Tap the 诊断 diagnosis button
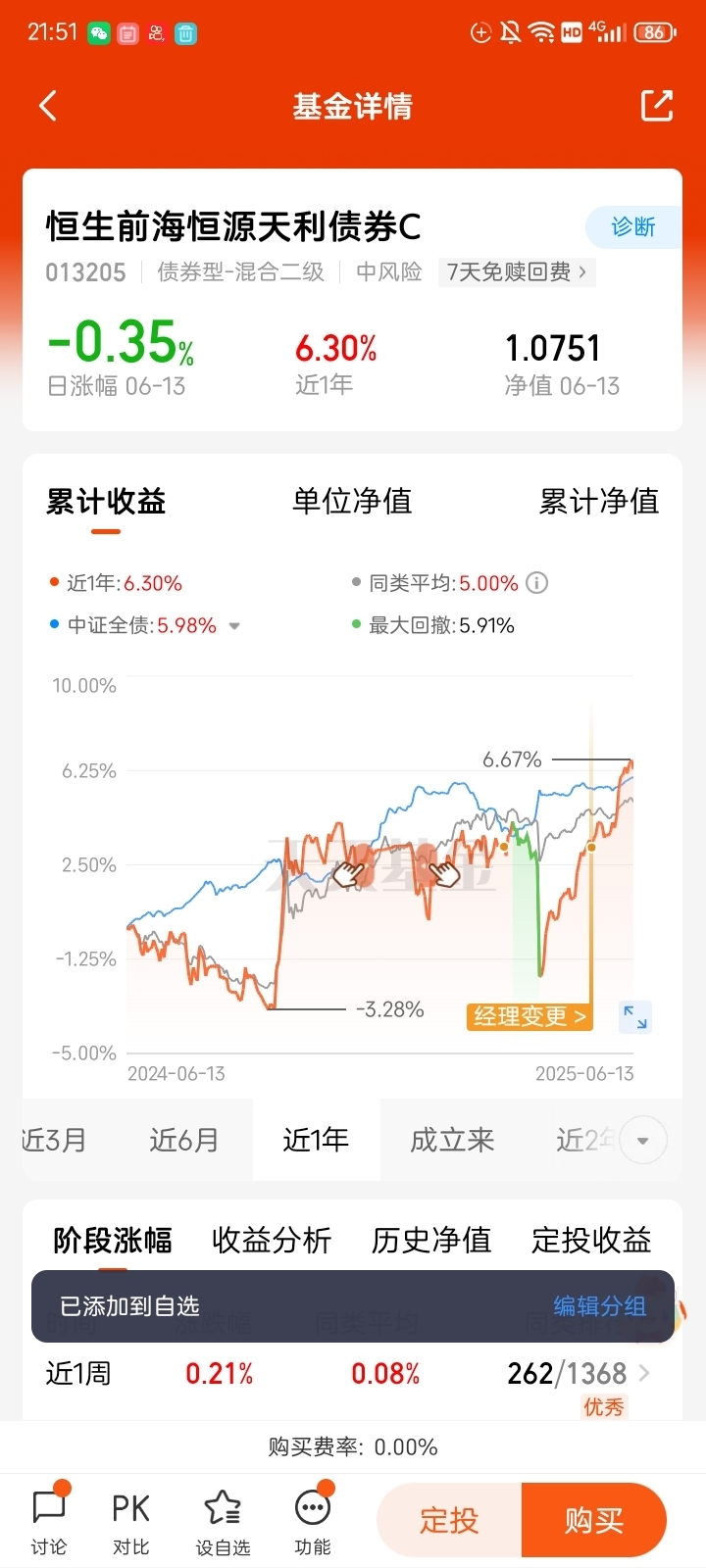Viewport: 706px width, 1568px height. click(x=633, y=227)
